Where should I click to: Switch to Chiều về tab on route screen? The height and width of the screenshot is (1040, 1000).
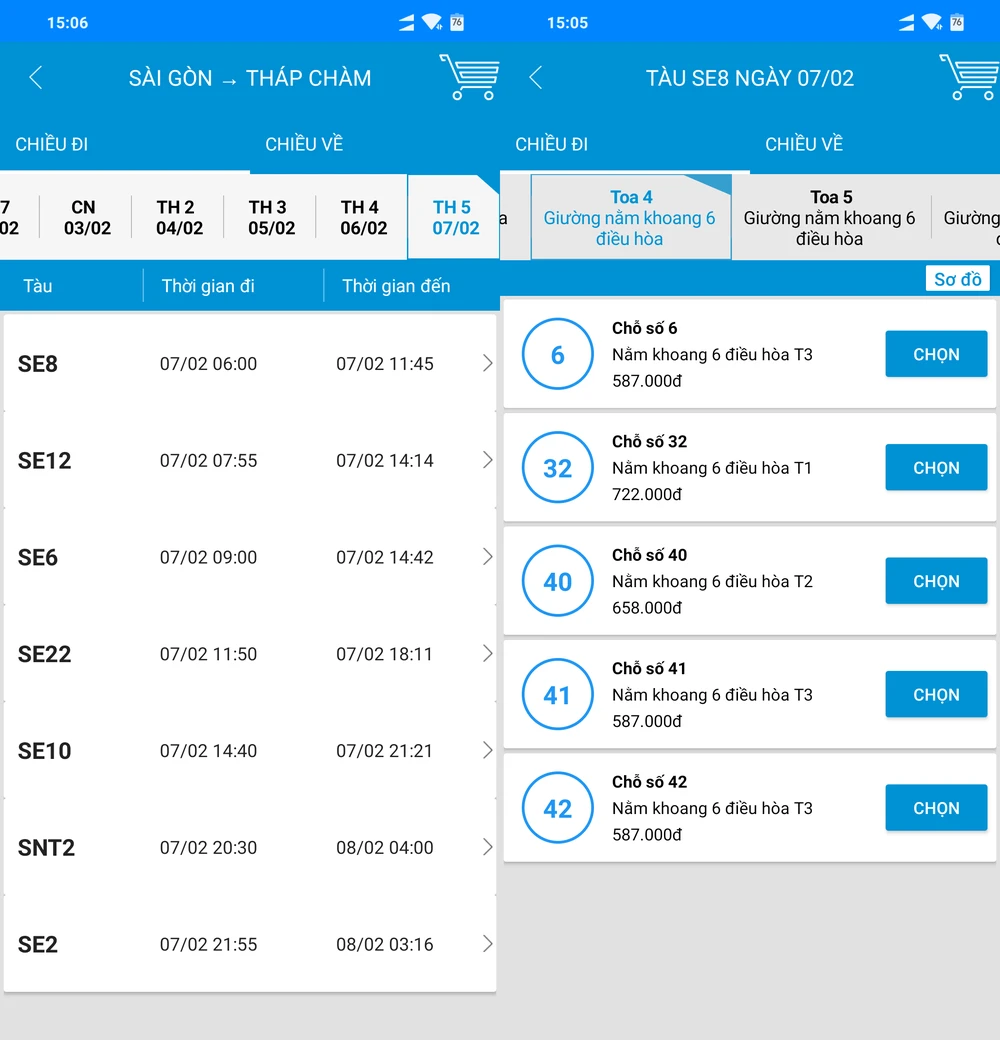[x=304, y=145]
